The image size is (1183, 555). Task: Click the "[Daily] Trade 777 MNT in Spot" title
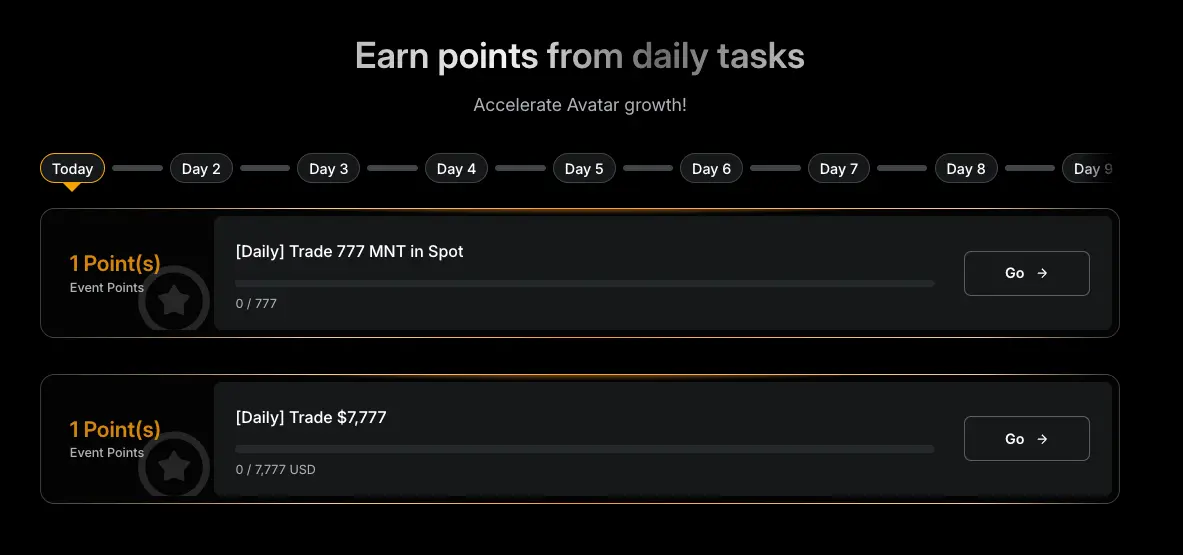coord(349,251)
